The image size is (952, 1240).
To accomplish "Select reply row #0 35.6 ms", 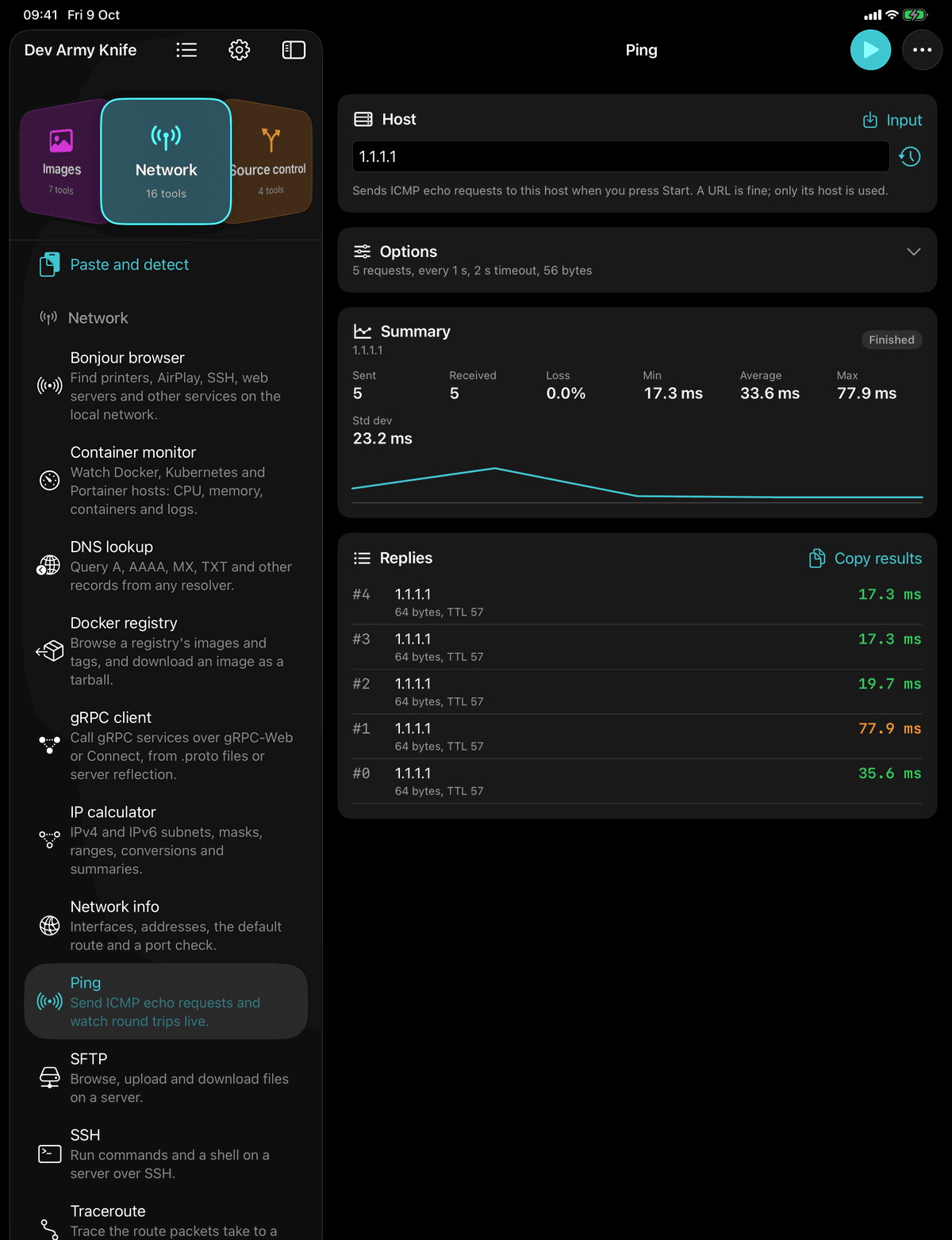I will (637, 781).
